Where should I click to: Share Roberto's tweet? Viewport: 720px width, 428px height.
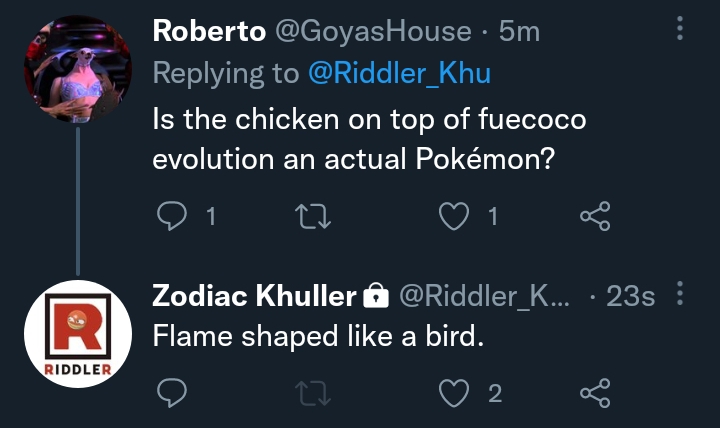click(x=594, y=216)
